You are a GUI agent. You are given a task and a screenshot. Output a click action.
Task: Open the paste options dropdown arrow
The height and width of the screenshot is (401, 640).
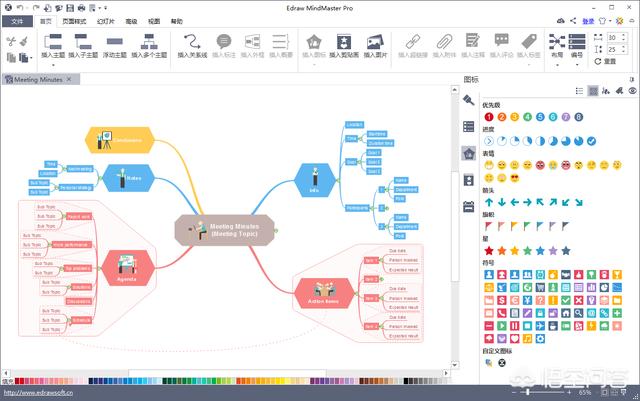[x=31, y=58]
